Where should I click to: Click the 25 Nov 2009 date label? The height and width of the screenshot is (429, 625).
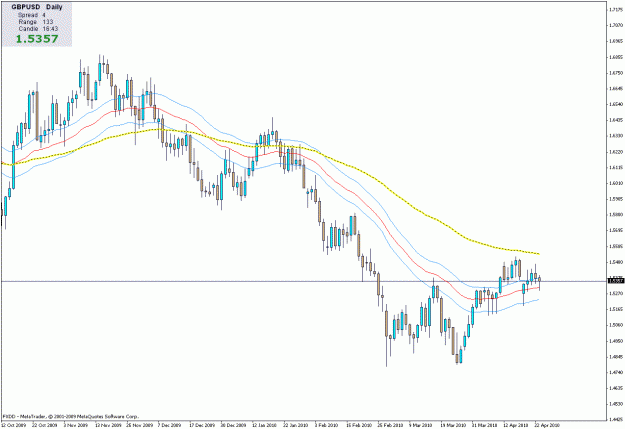pyautogui.click(x=140, y=425)
